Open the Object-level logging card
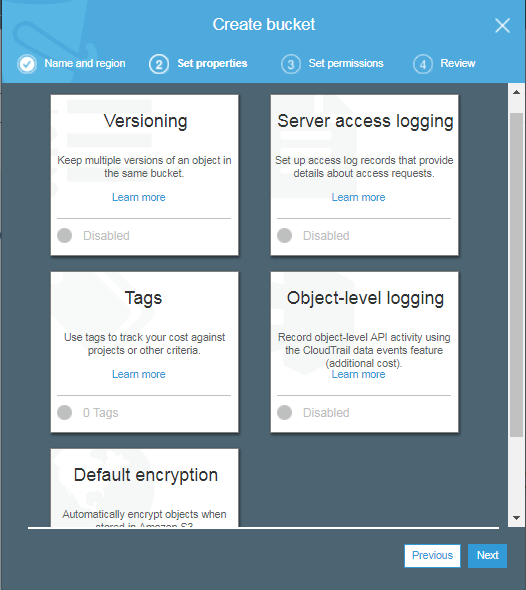Screen dimensions: 526x590 365,352
